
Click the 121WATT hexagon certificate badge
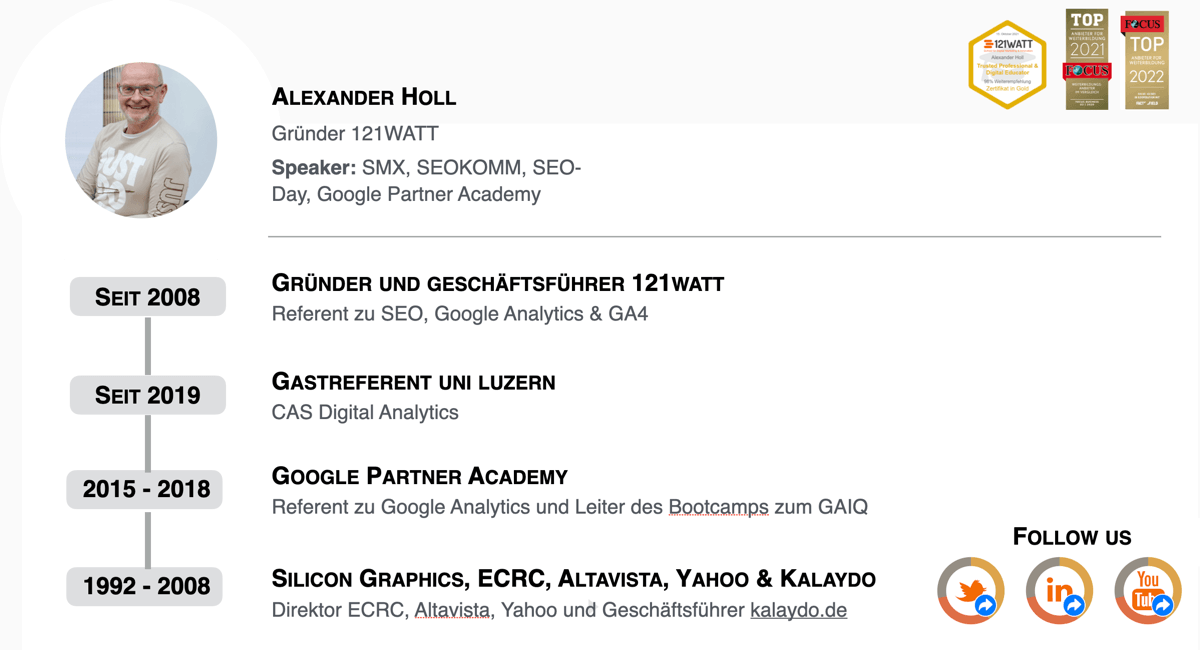(1007, 65)
